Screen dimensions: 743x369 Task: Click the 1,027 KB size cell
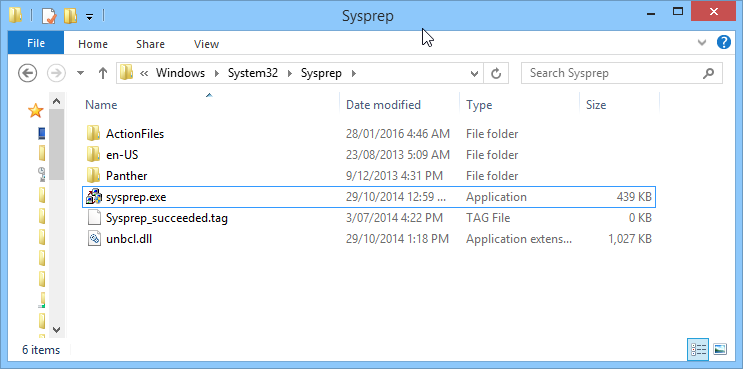[630, 239]
